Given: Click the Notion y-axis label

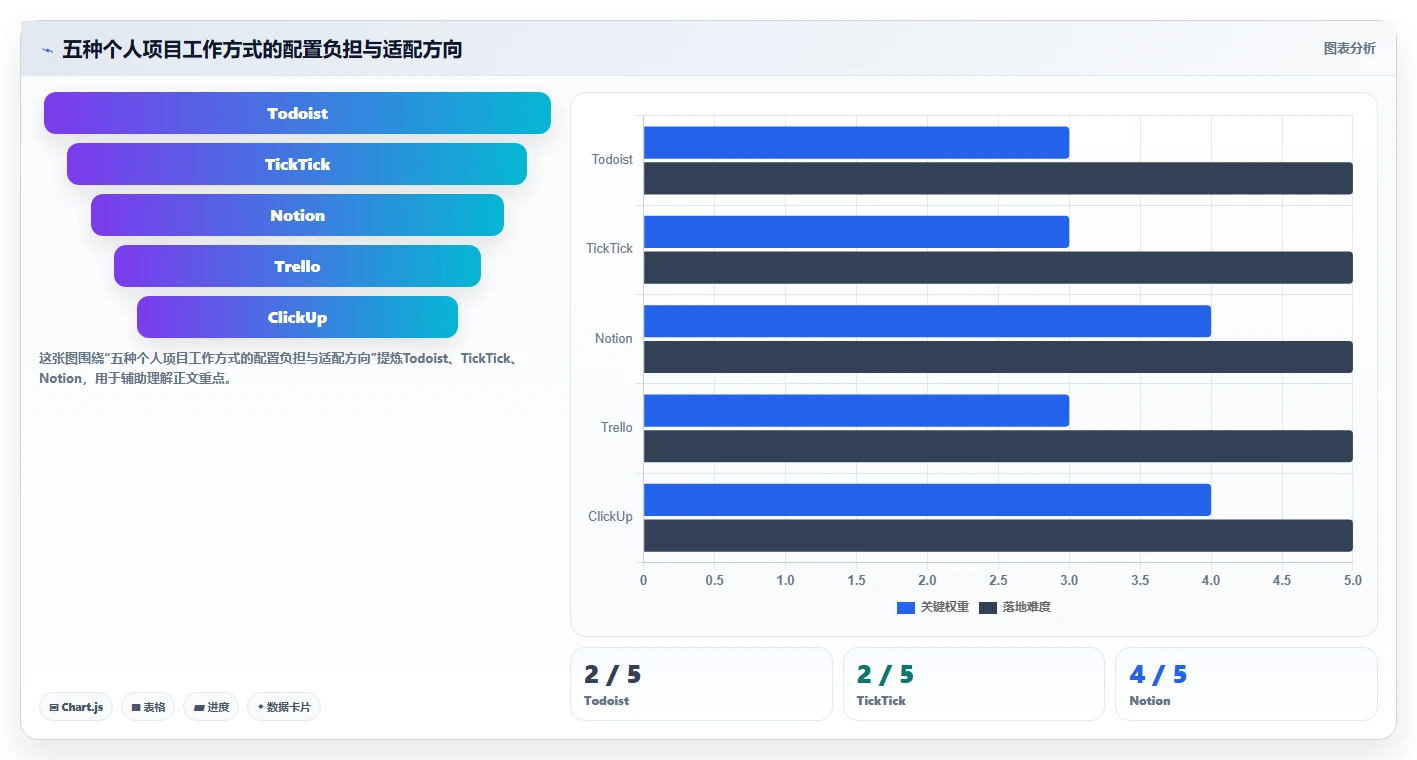Looking at the screenshot, I should coord(614,339).
